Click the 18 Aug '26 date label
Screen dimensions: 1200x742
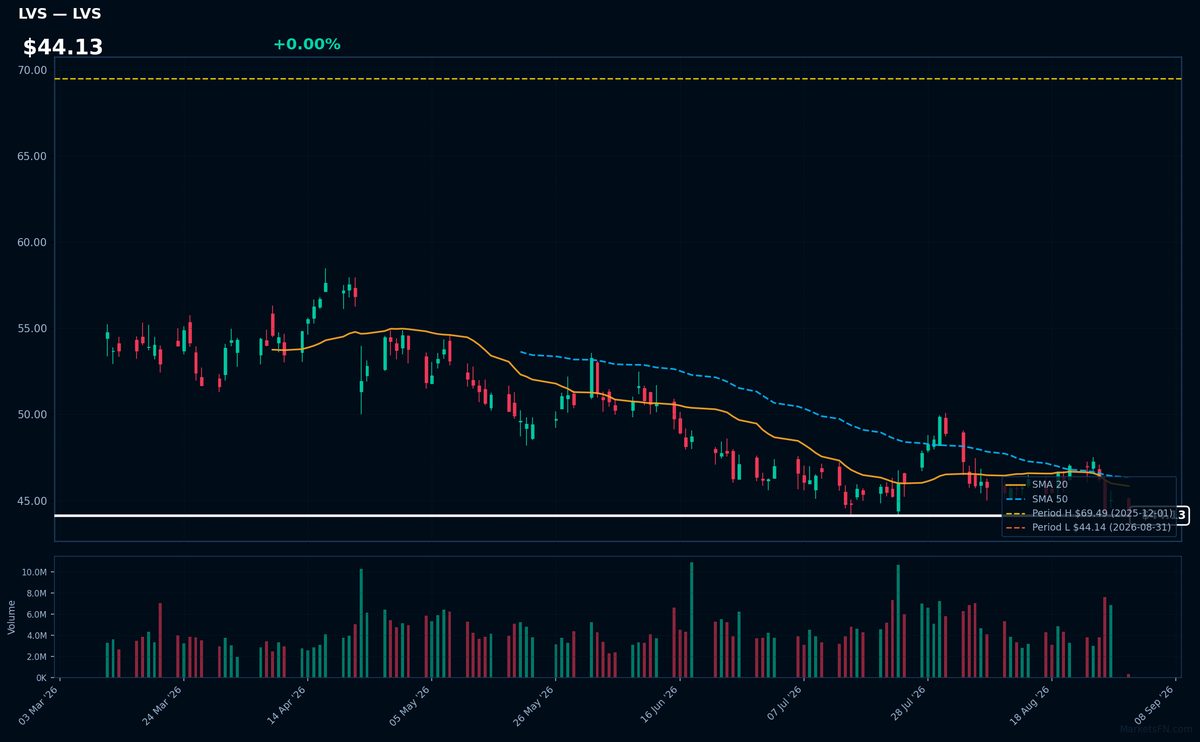tap(1032, 704)
